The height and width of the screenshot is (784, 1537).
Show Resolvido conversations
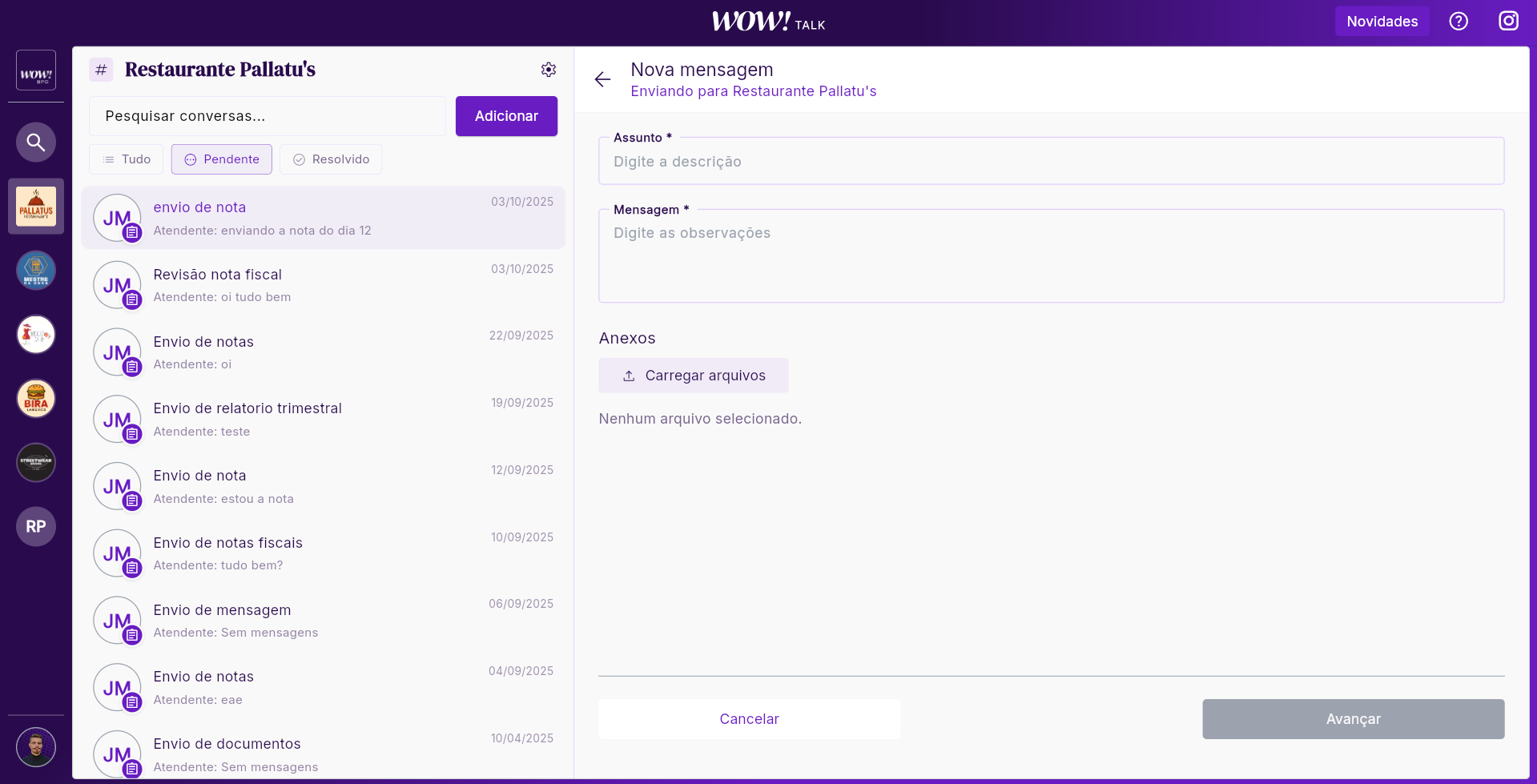[x=331, y=159]
